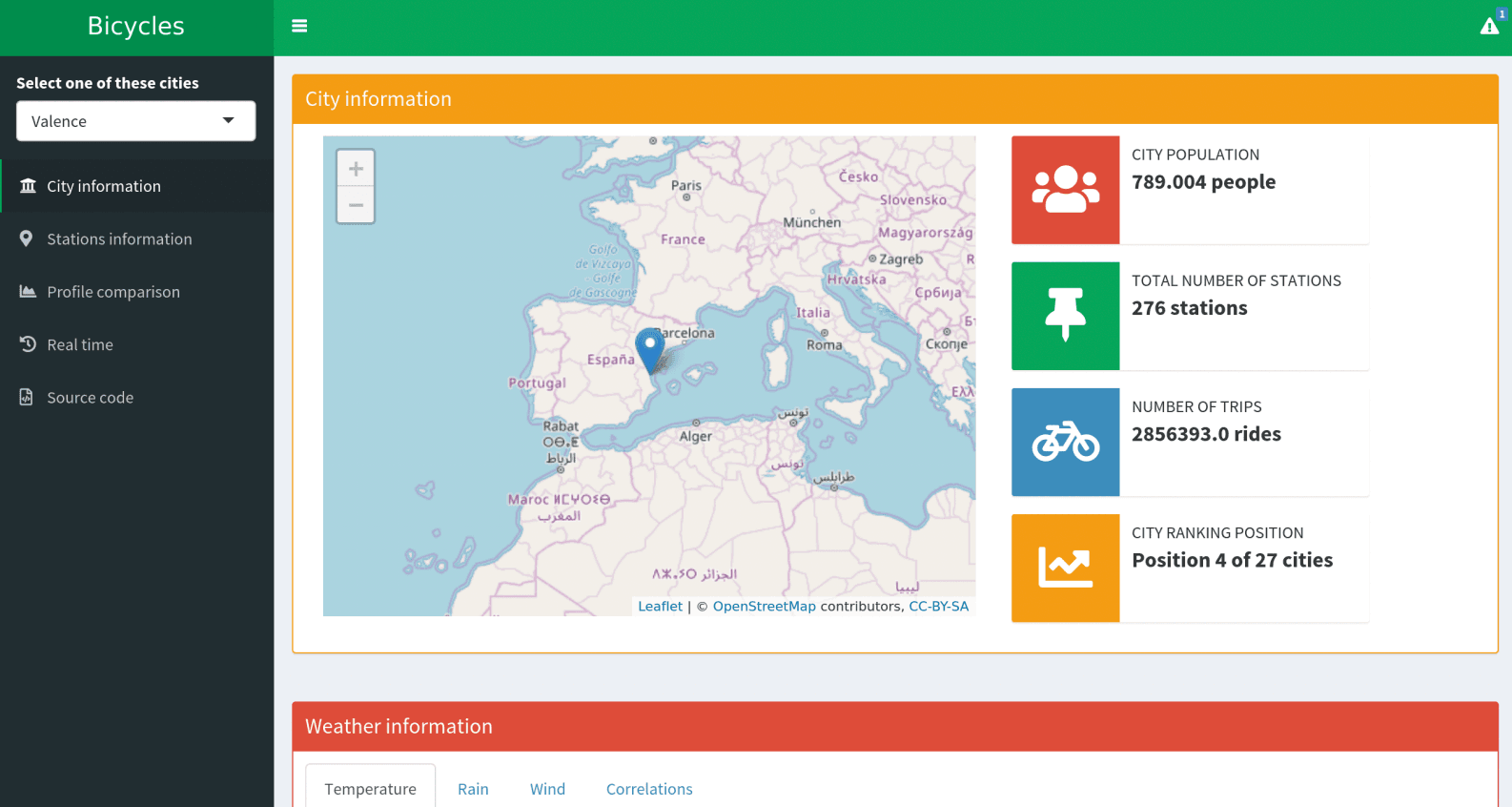Click the 276 stations value
This screenshot has height=807, width=1512.
[1189, 308]
